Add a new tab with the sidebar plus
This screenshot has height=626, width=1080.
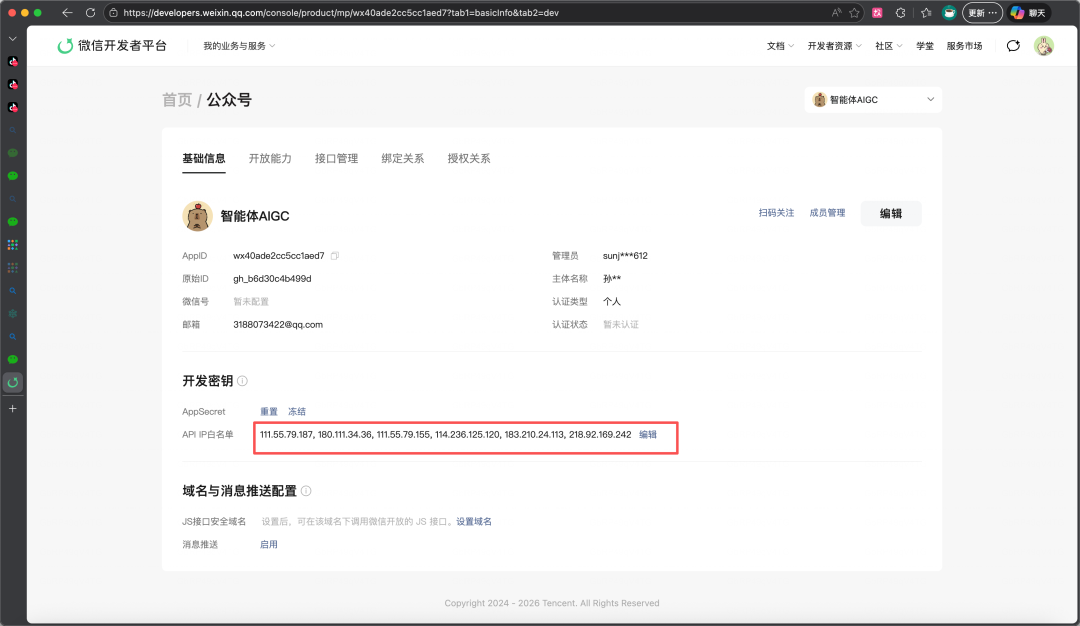tap(12, 408)
